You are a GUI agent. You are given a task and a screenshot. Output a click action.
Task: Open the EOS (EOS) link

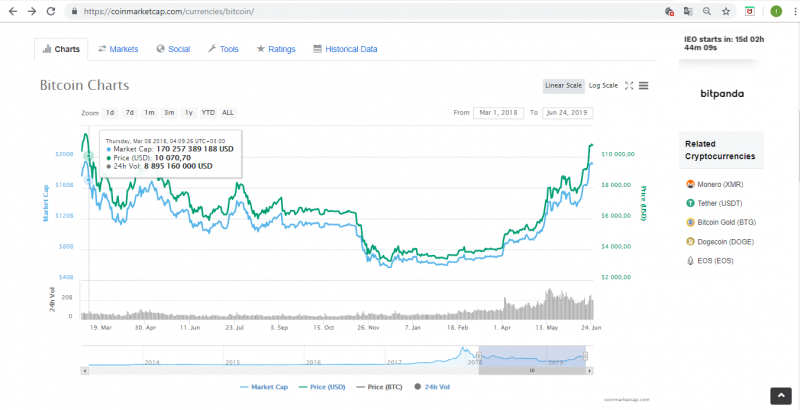click(x=715, y=261)
